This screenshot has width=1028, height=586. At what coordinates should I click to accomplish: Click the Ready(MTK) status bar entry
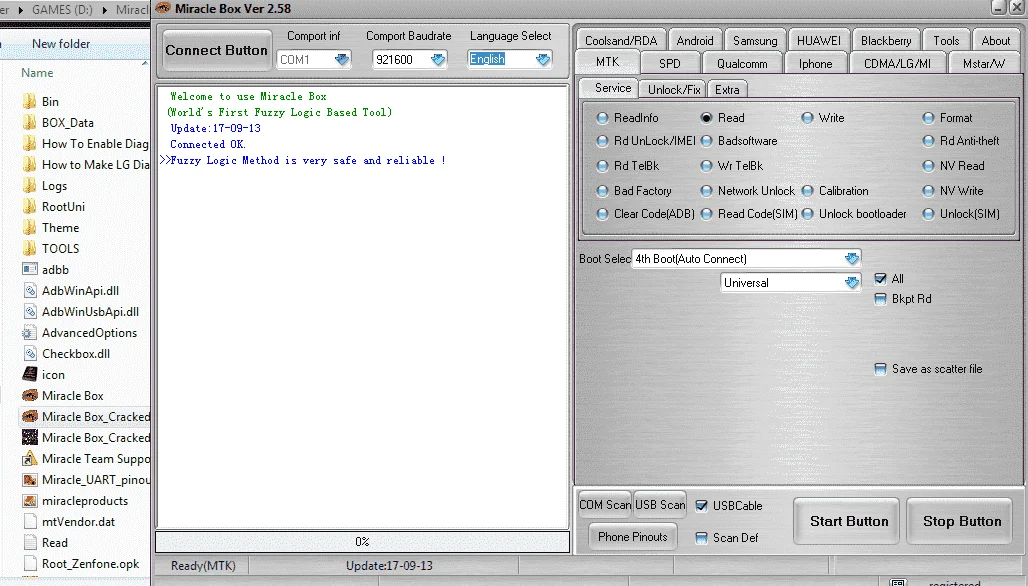click(x=203, y=566)
